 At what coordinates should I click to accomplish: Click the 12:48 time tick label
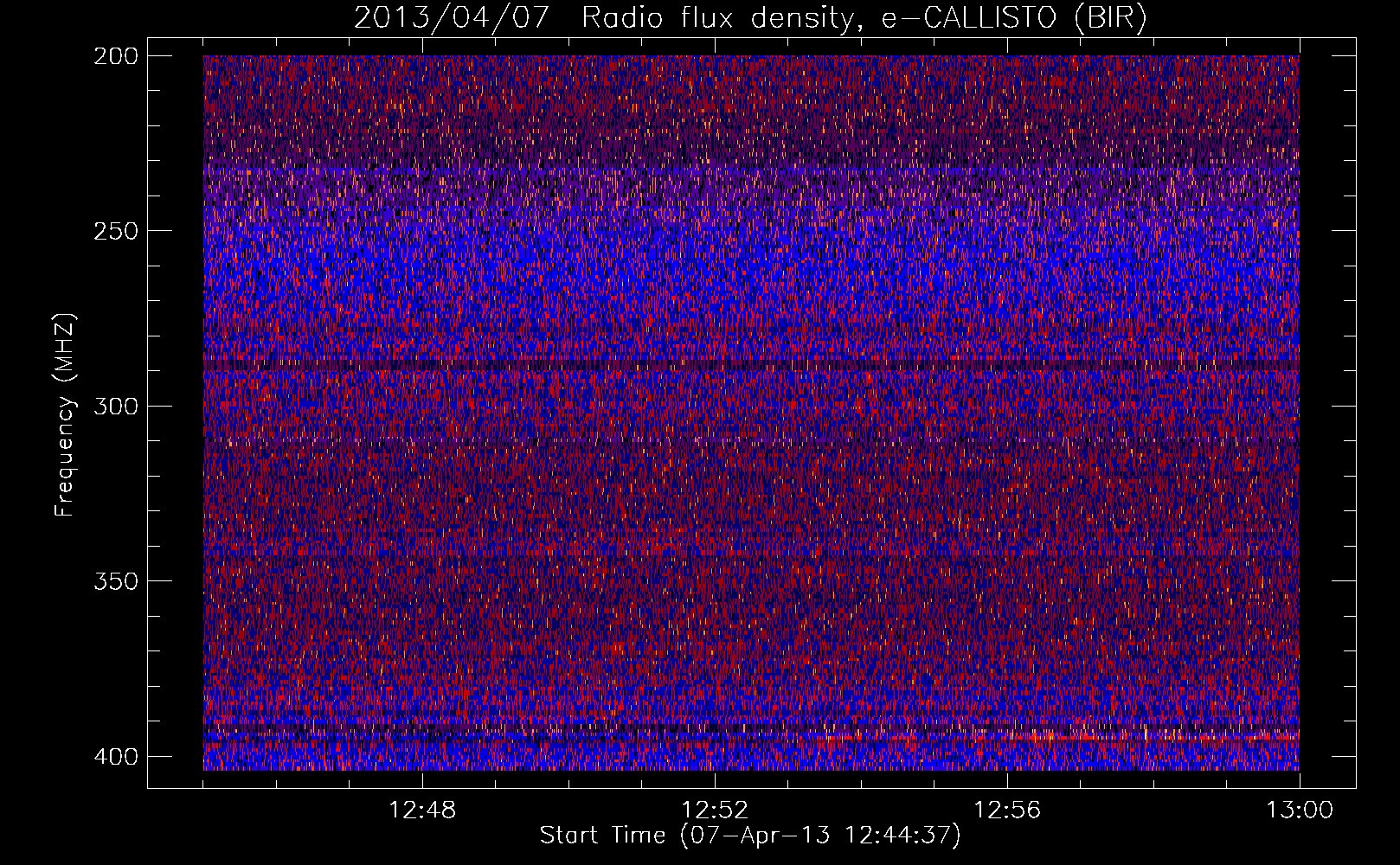coord(422,811)
